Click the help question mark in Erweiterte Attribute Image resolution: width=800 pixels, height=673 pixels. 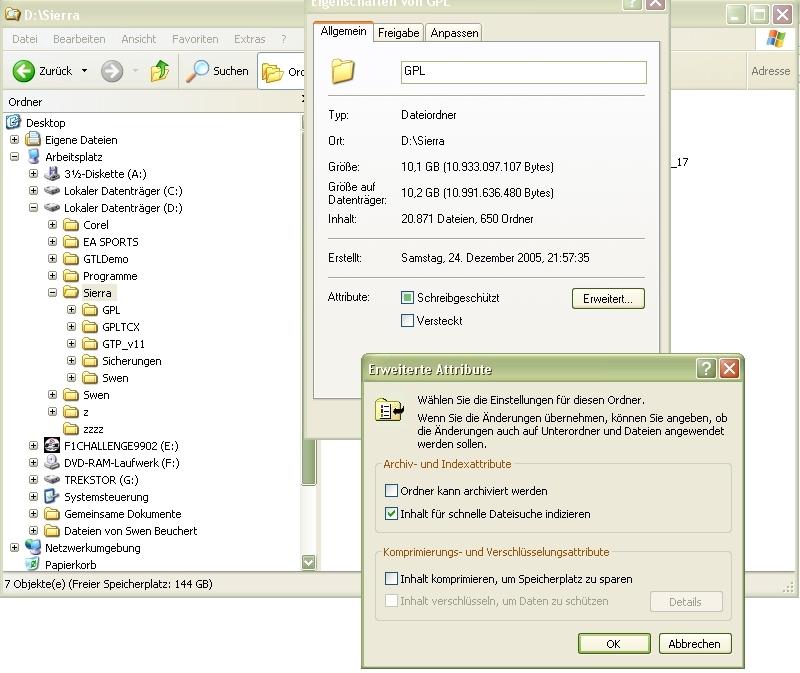pyautogui.click(x=706, y=369)
